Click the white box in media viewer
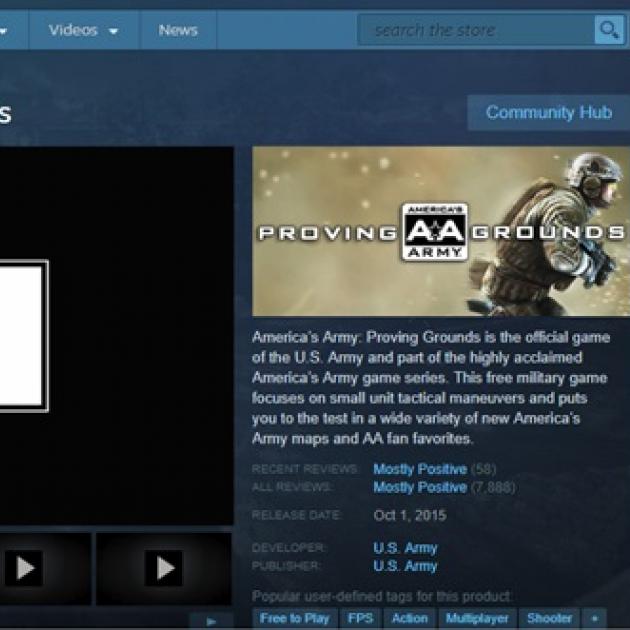The height and width of the screenshot is (630, 630). pyautogui.click(x=22, y=335)
